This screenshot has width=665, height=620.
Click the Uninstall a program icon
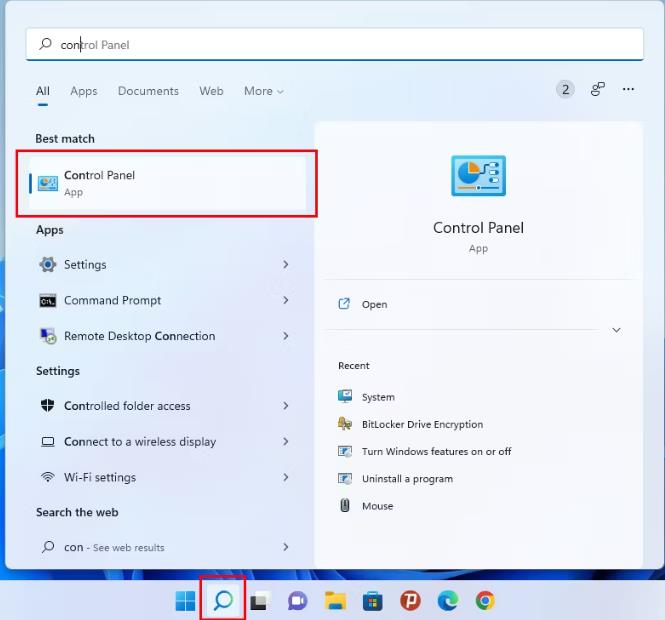[x=345, y=478]
